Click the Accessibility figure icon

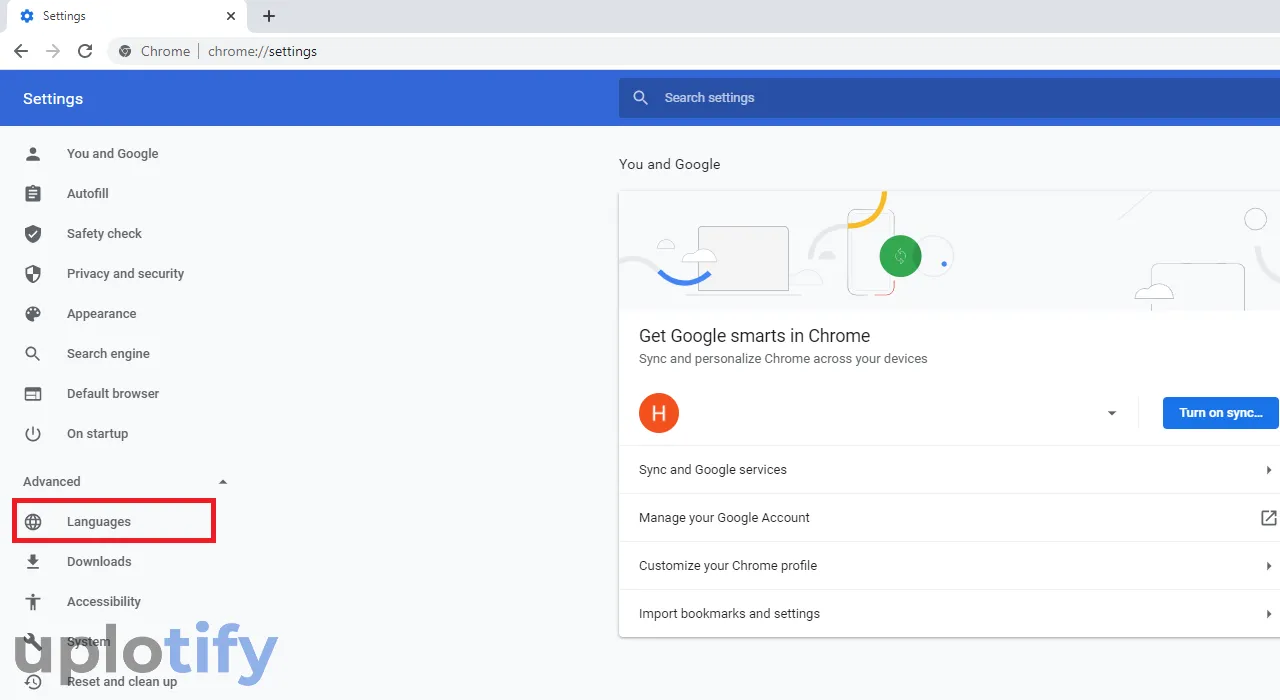33,602
